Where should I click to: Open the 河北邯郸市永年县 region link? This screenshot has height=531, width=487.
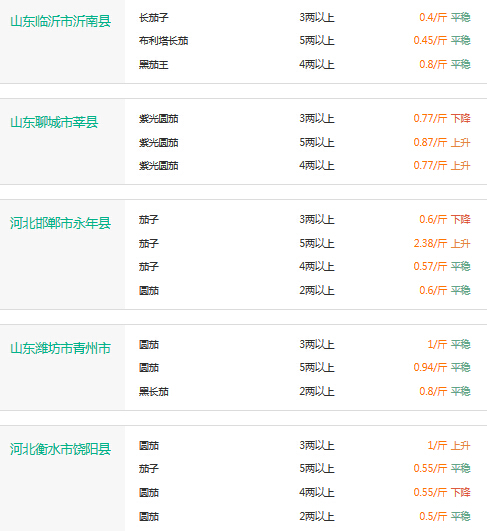(61, 223)
